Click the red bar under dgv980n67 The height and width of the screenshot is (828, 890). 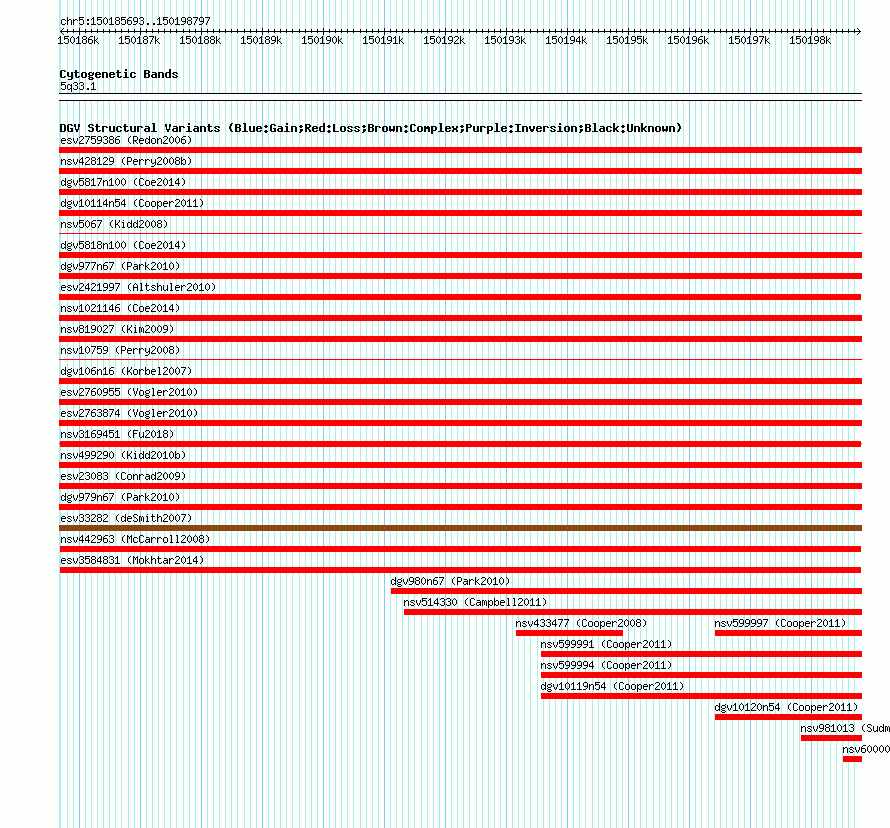pyautogui.click(x=626, y=591)
